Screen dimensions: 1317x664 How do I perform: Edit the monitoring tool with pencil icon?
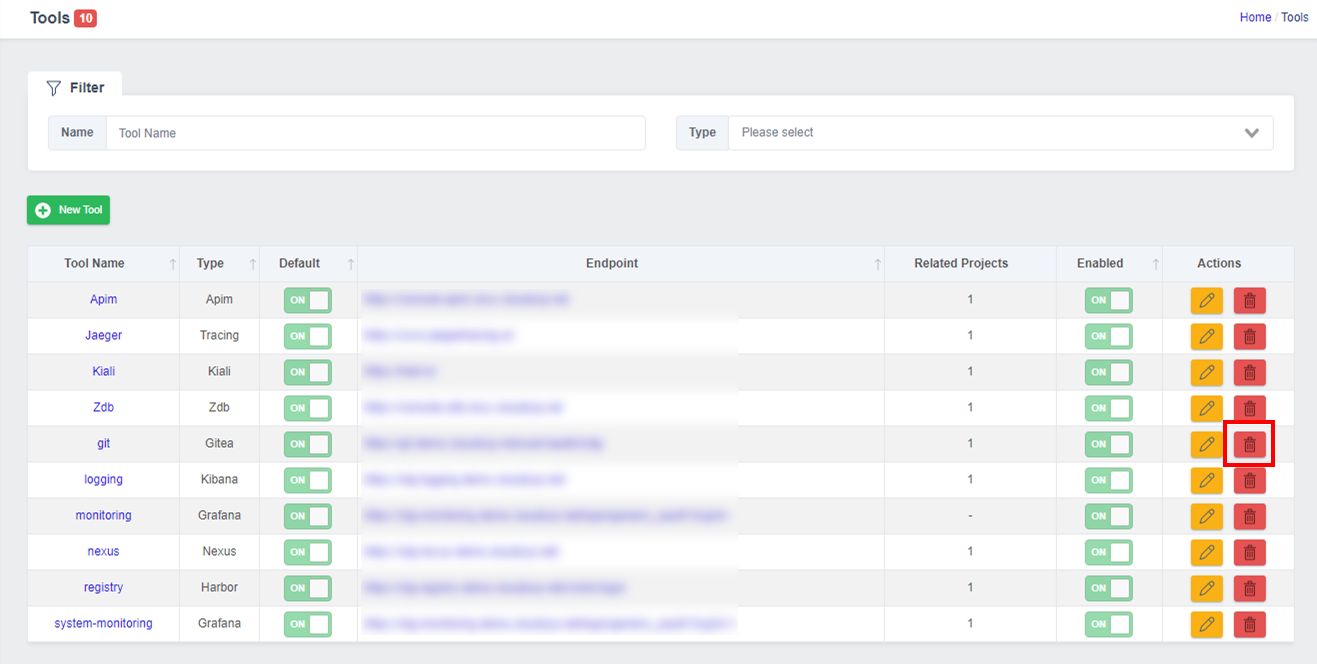coord(1207,516)
